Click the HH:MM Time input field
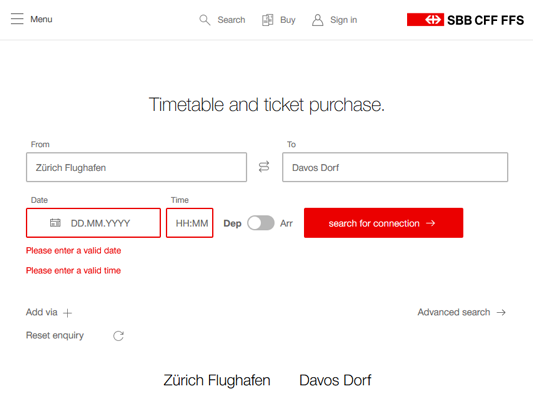 point(190,223)
